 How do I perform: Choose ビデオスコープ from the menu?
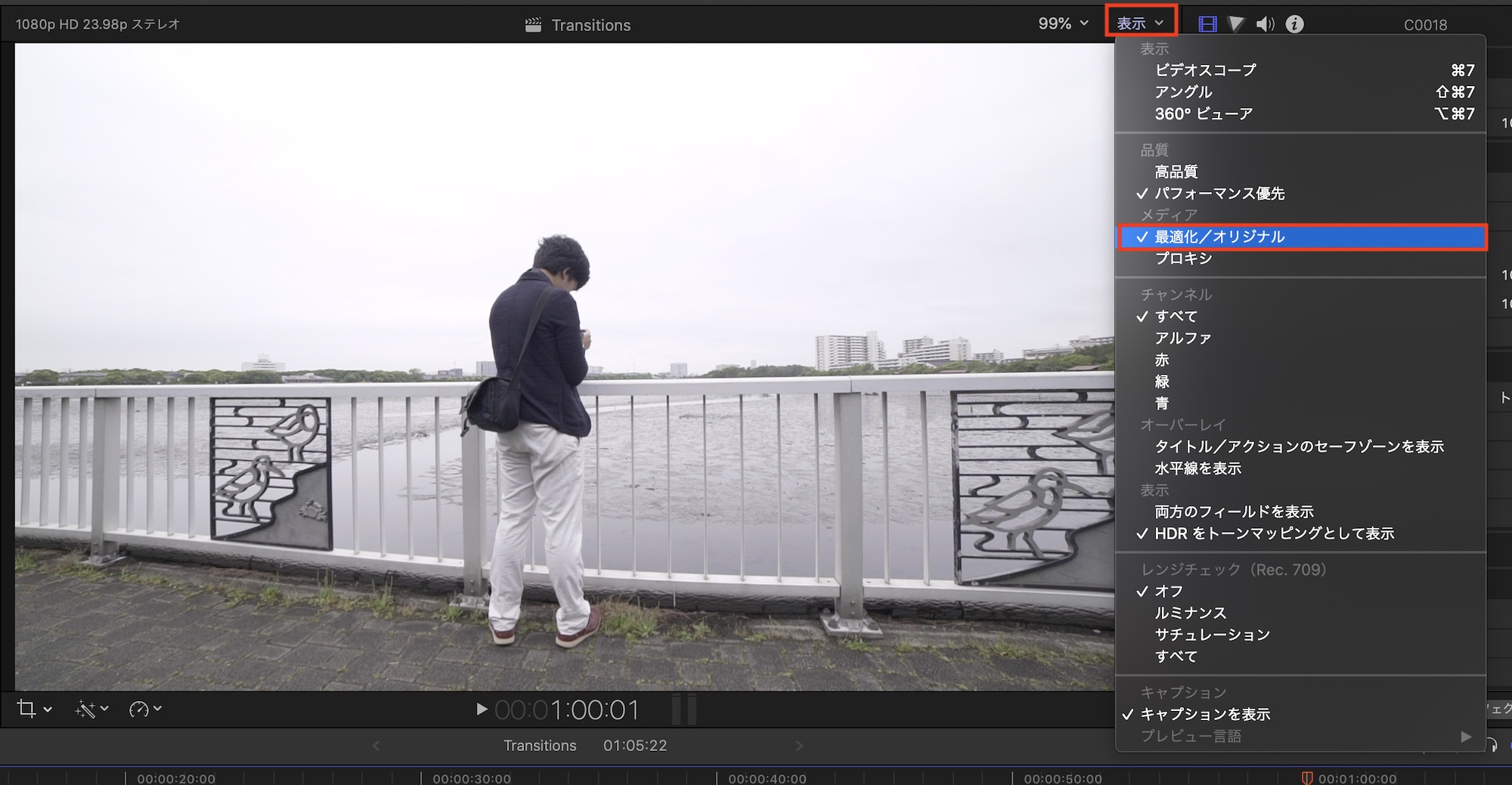pyautogui.click(x=1300, y=70)
